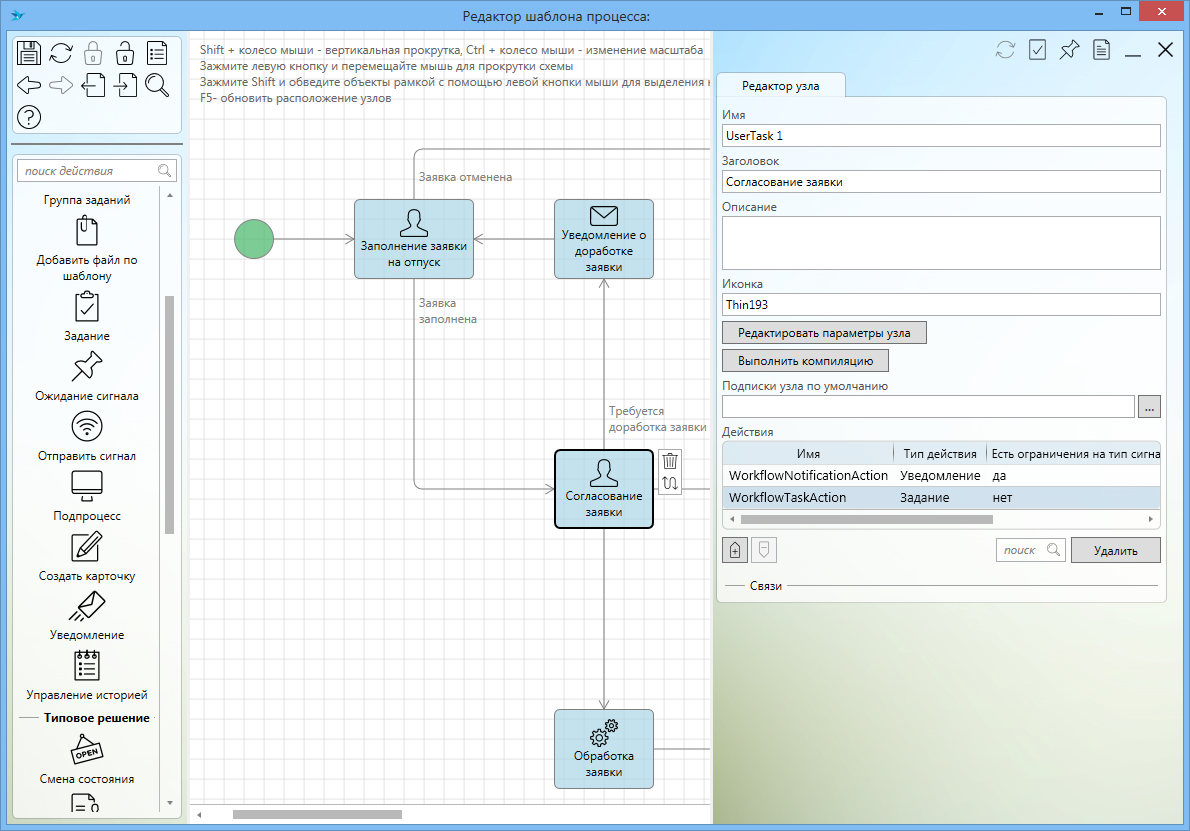Select the 'Редактор узла' tab
Viewport: 1190px width, 831px height.
[x=781, y=86]
